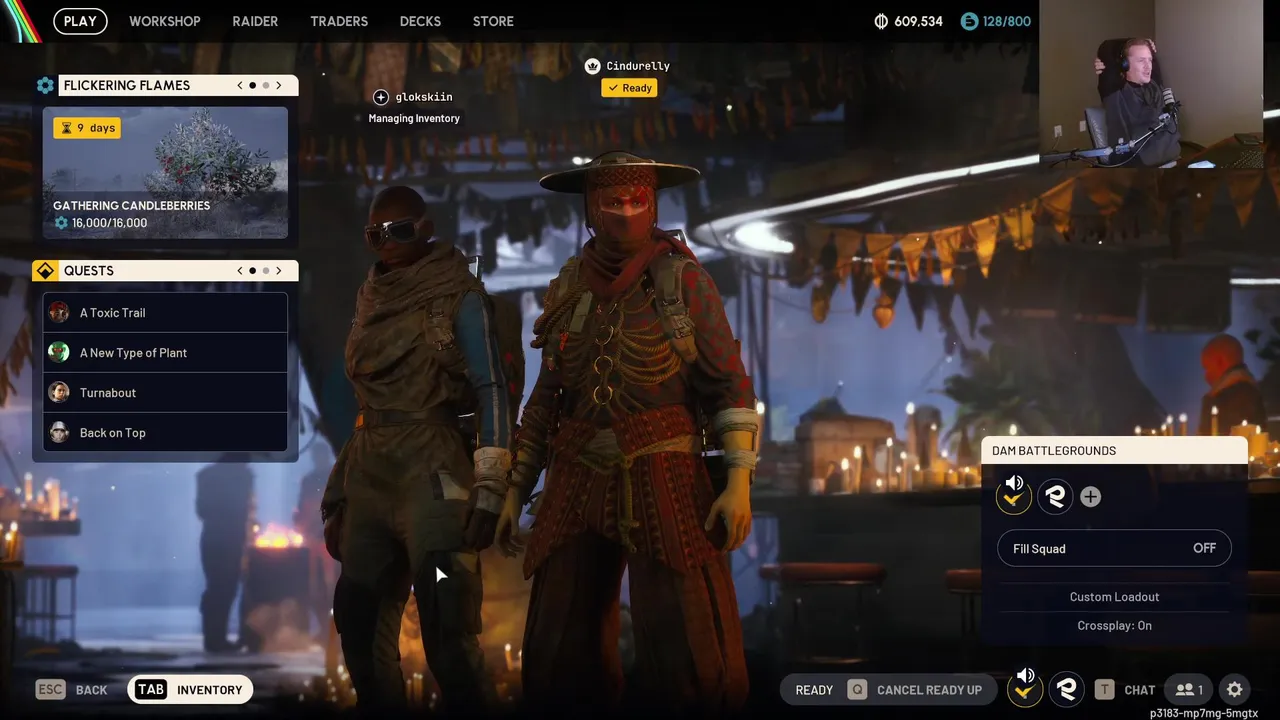This screenshot has height=720, width=1280.
Task: Open the Store tab
Action: pos(493,21)
